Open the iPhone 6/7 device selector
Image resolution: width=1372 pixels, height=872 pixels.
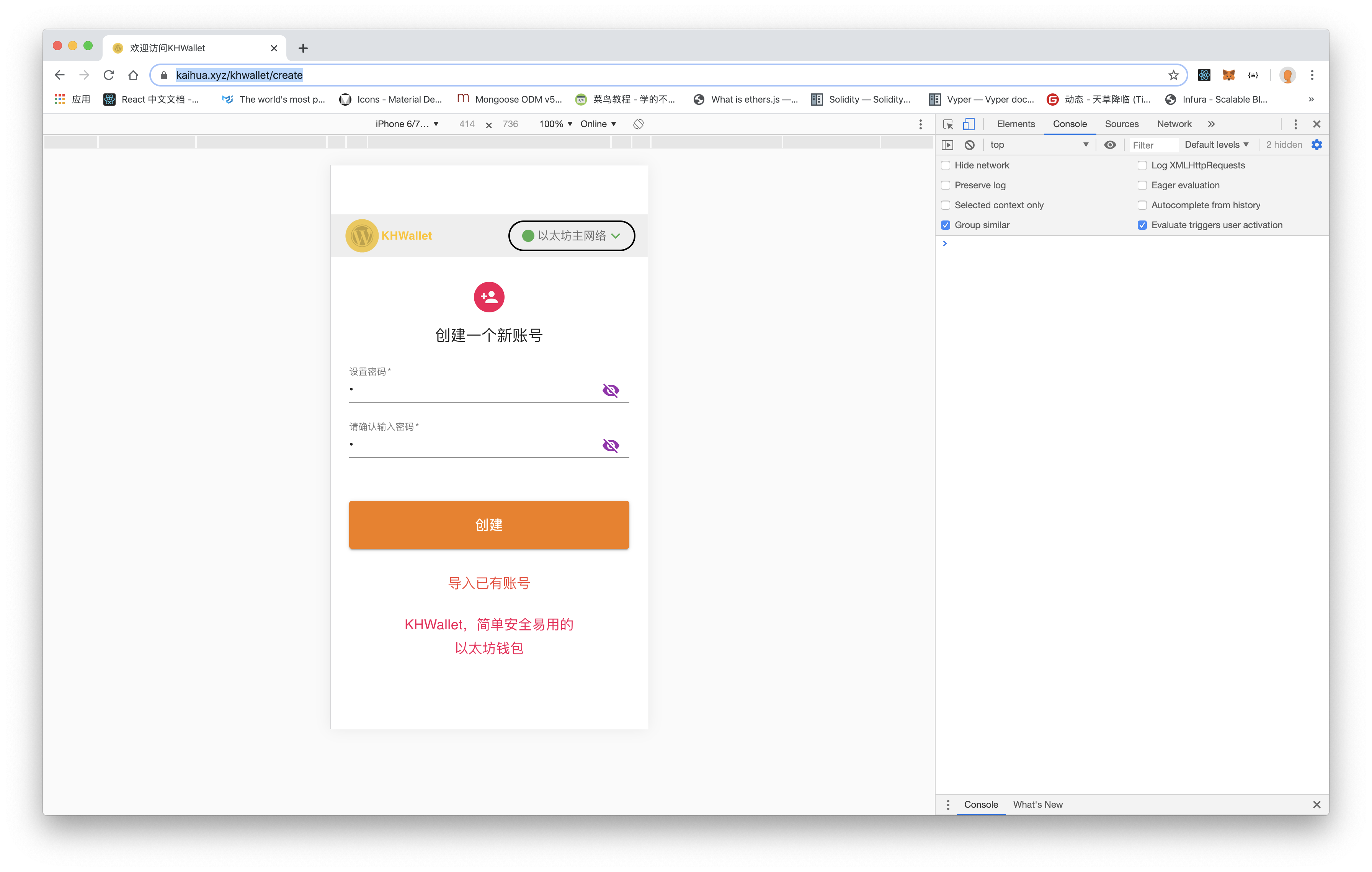click(x=406, y=124)
